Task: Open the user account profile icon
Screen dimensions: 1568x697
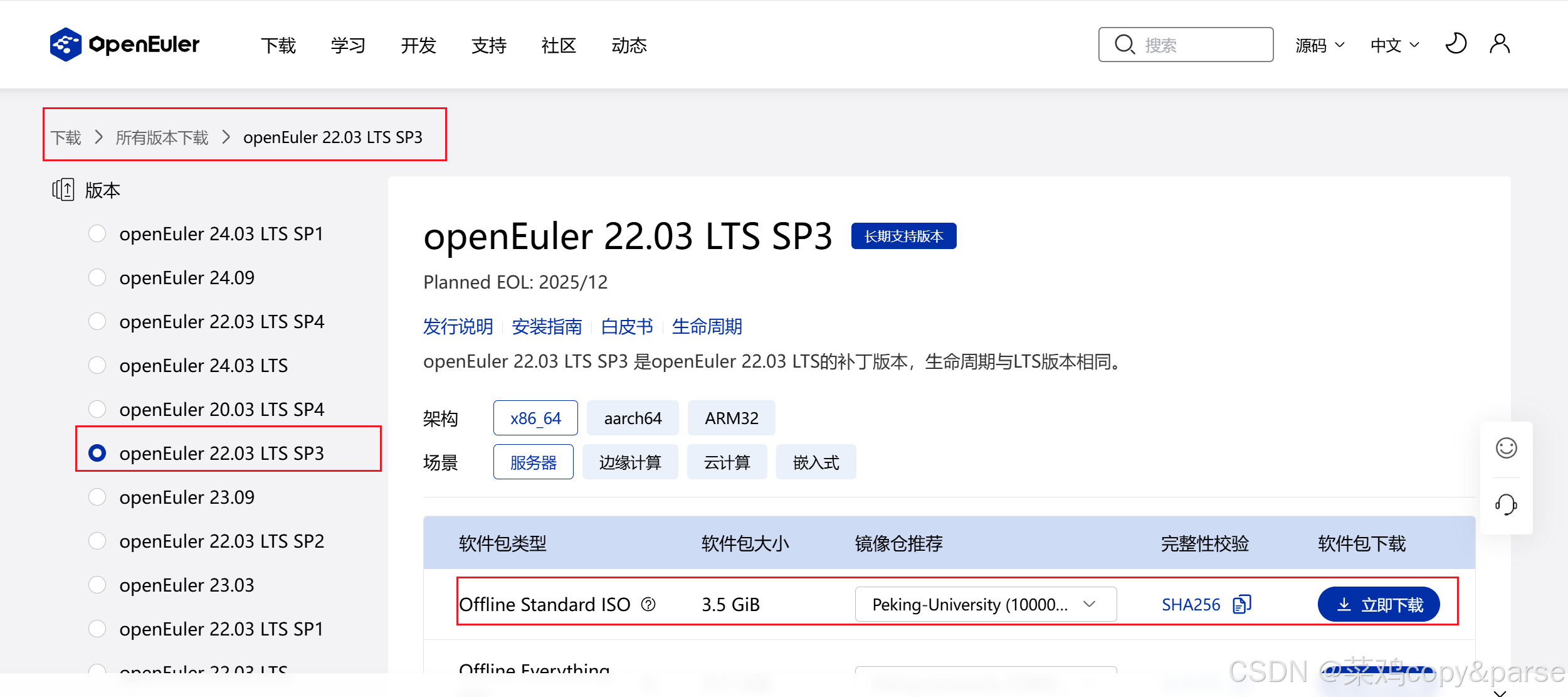Action: pos(1499,44)
